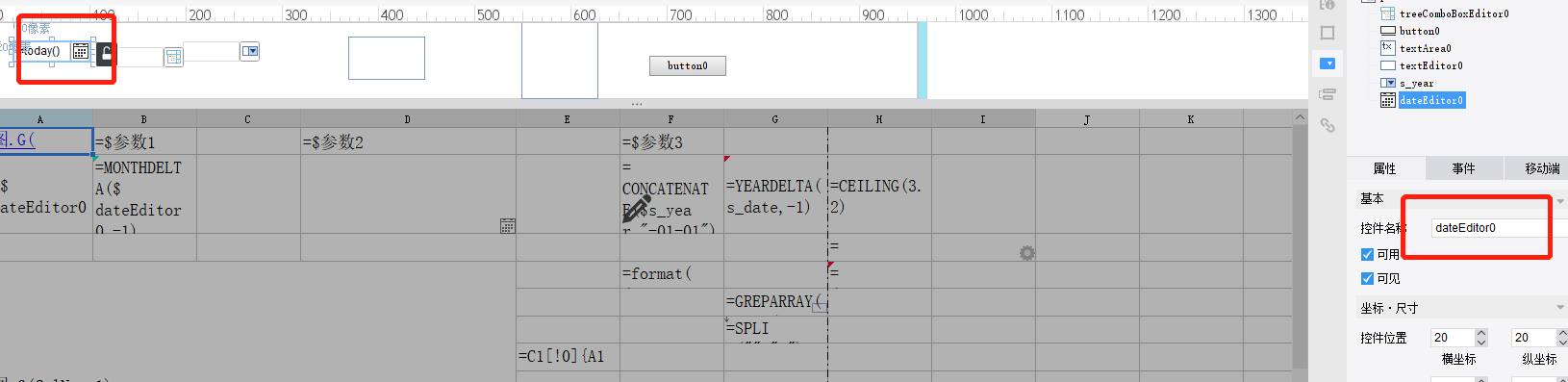Select column header H
The height and width of the screenshot is (382, 1568).
tap(879, 119)
